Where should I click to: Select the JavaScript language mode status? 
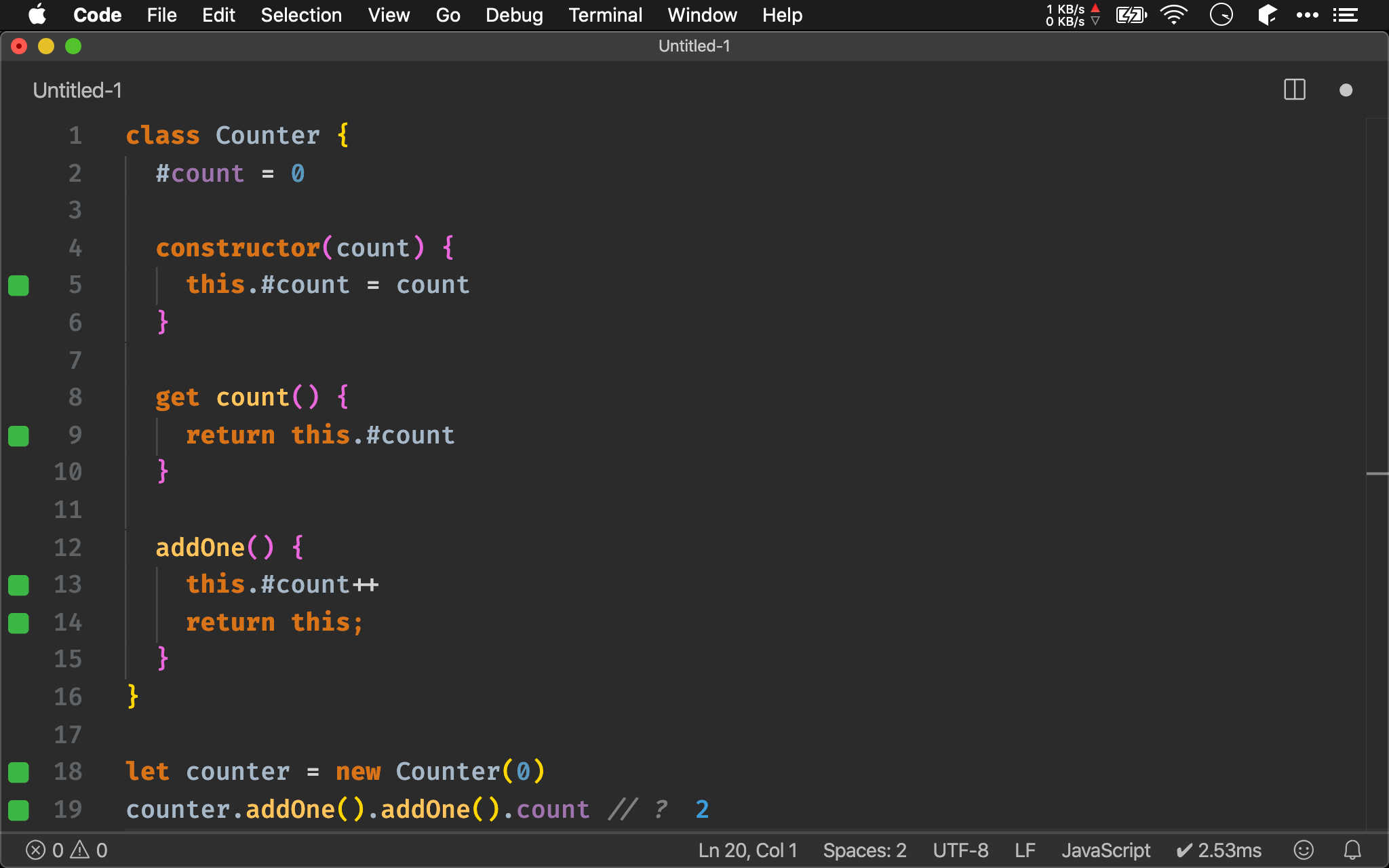pyautogui.click(x=1107, y=849)
